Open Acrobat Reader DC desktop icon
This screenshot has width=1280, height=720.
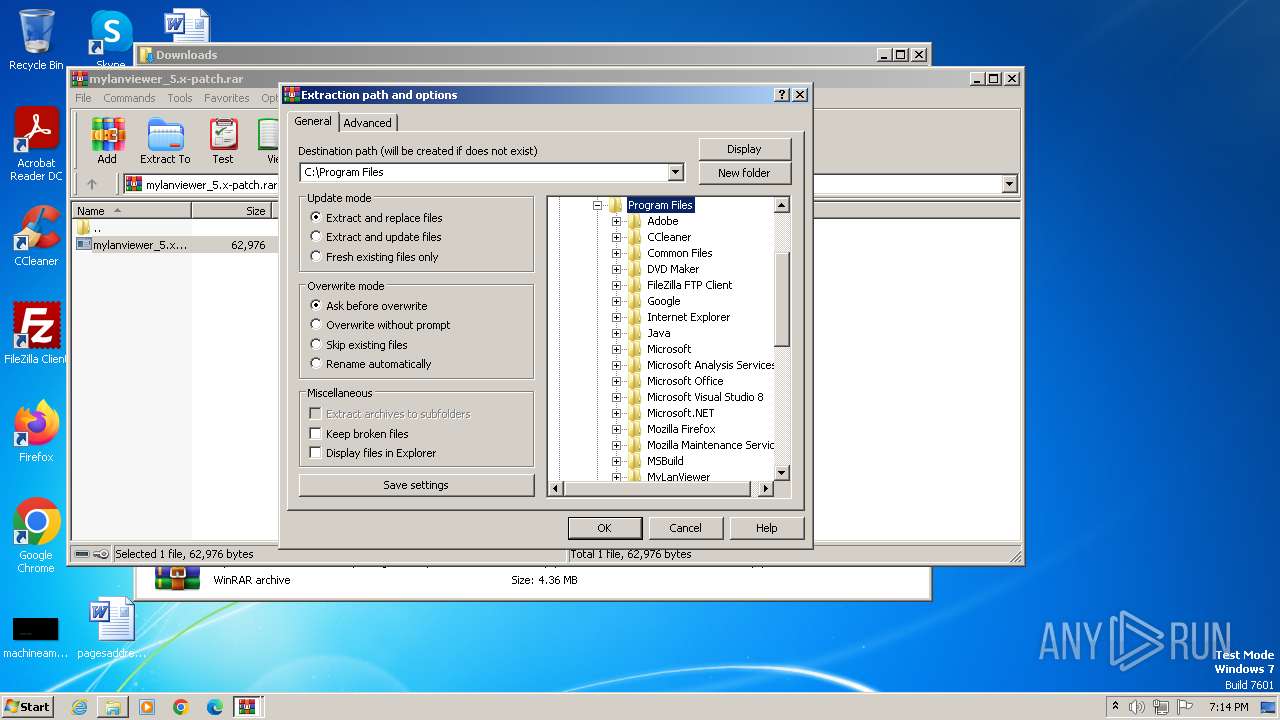coord(36,145)
